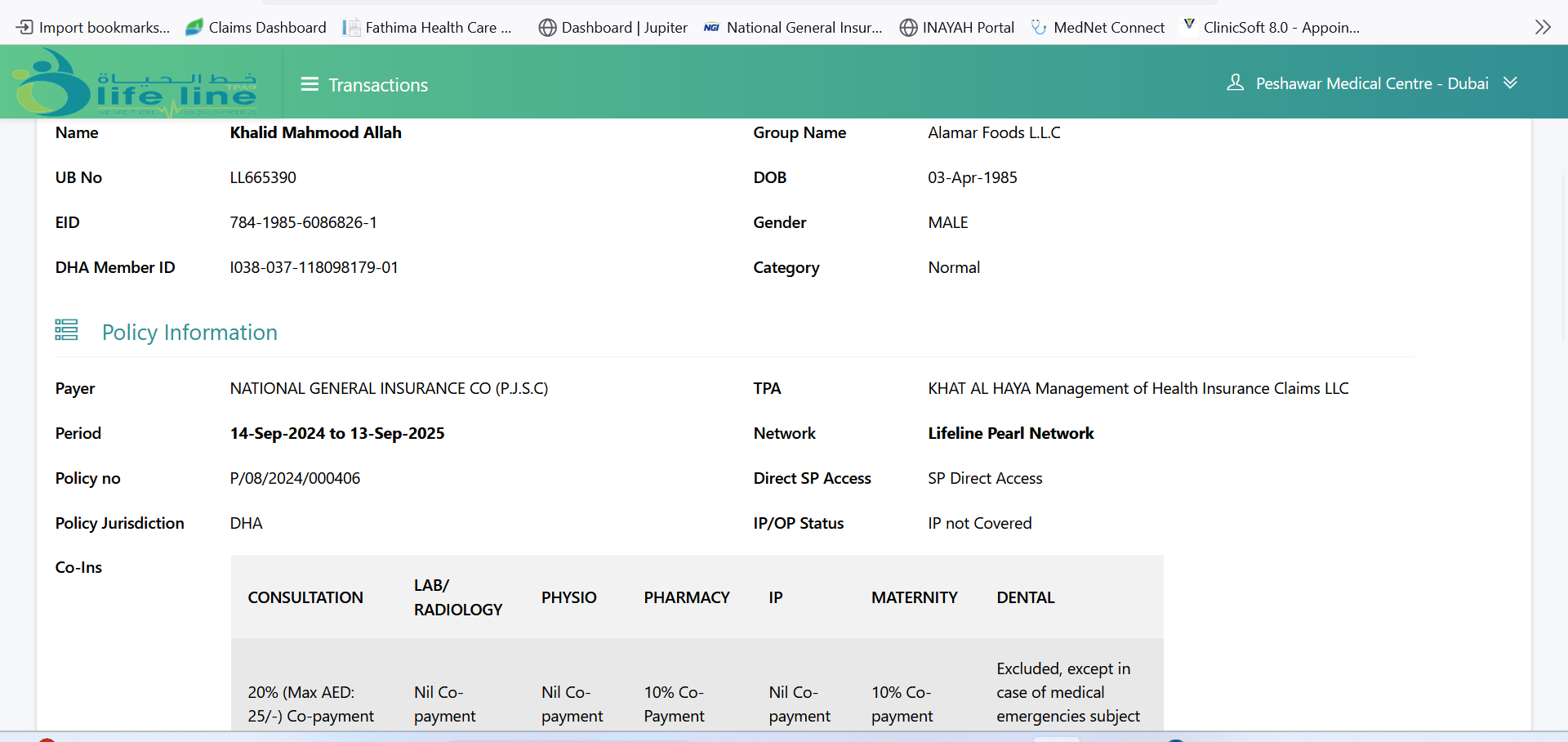Image resolution: width=1568 pixels, height=742 pixels.
Task: Click the policy number P/08/2024/000406
Action: [x=295, y=478]
